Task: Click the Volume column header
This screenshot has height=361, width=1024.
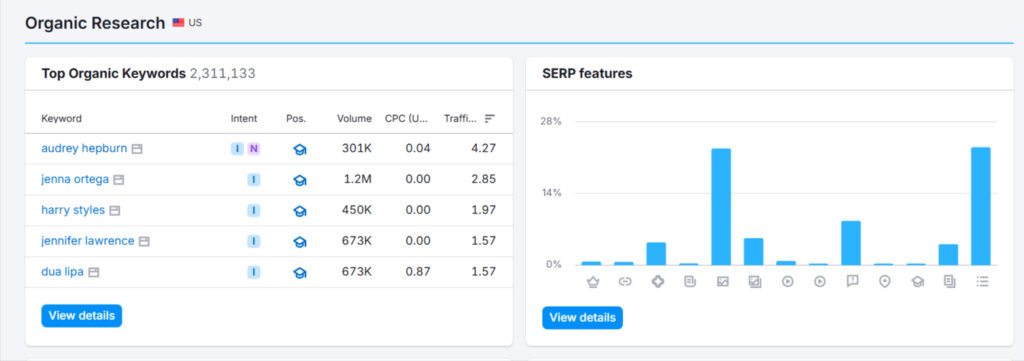Action: point(354,119)
